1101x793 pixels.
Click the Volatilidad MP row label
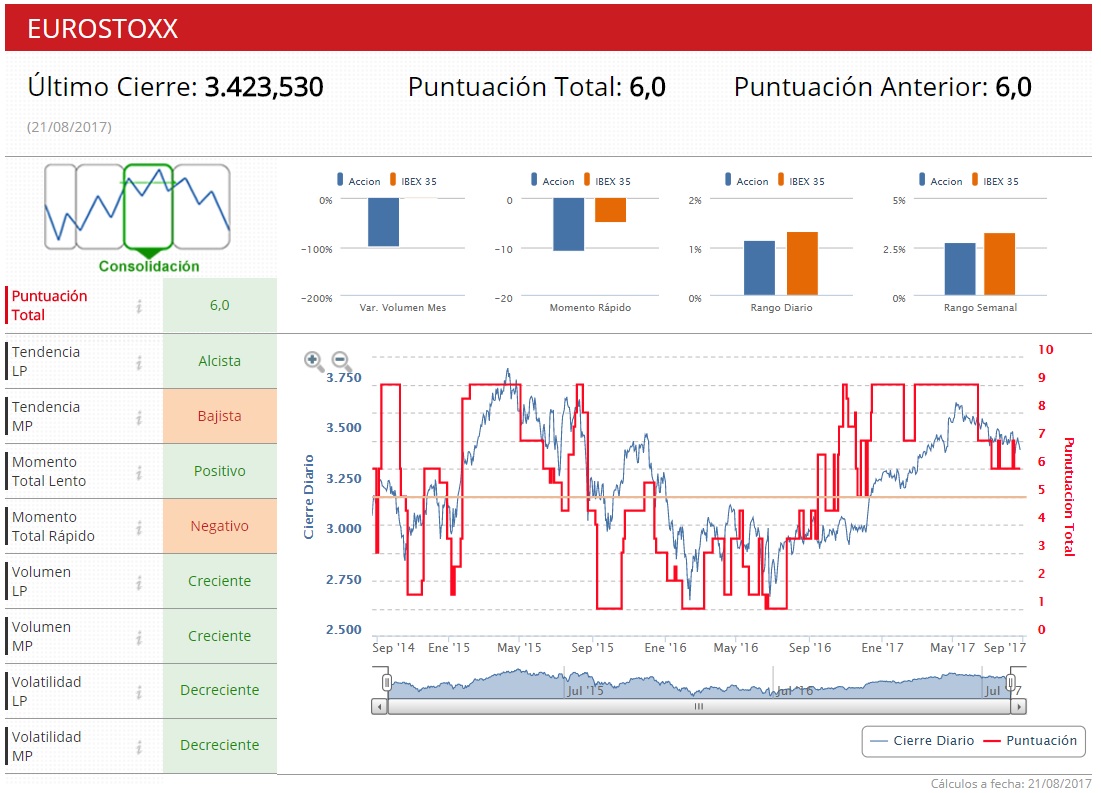pos(46,746)
